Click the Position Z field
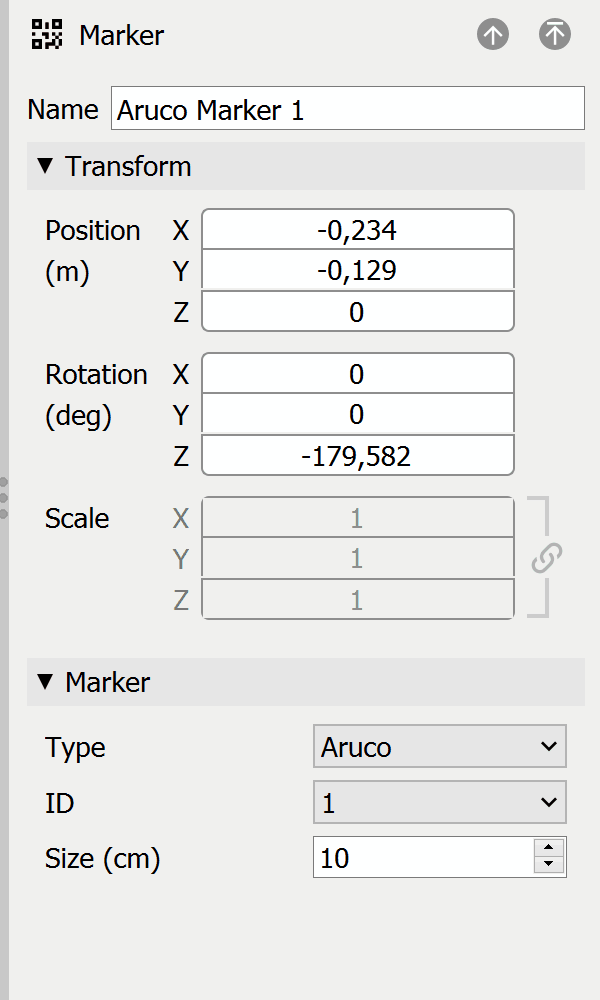The width and height of the screenshot is (600, 1000). pos(357,313)
